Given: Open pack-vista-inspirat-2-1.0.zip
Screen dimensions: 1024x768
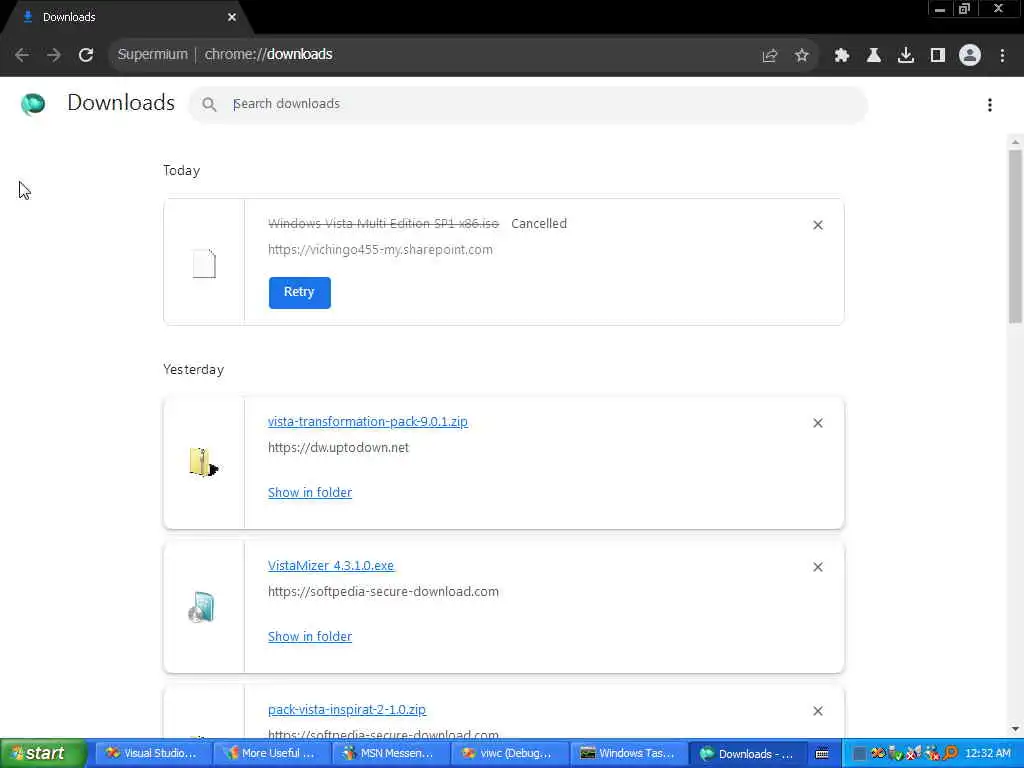Looking at the screenshot, I should pyautogui.click(x=347, y=709).
